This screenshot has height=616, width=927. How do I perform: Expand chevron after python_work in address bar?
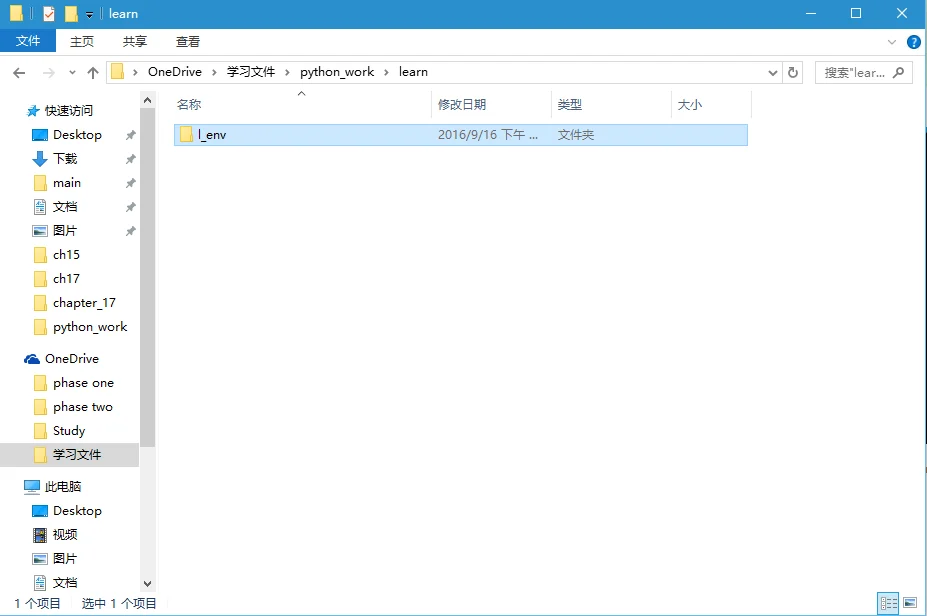[x=386, y=72]
